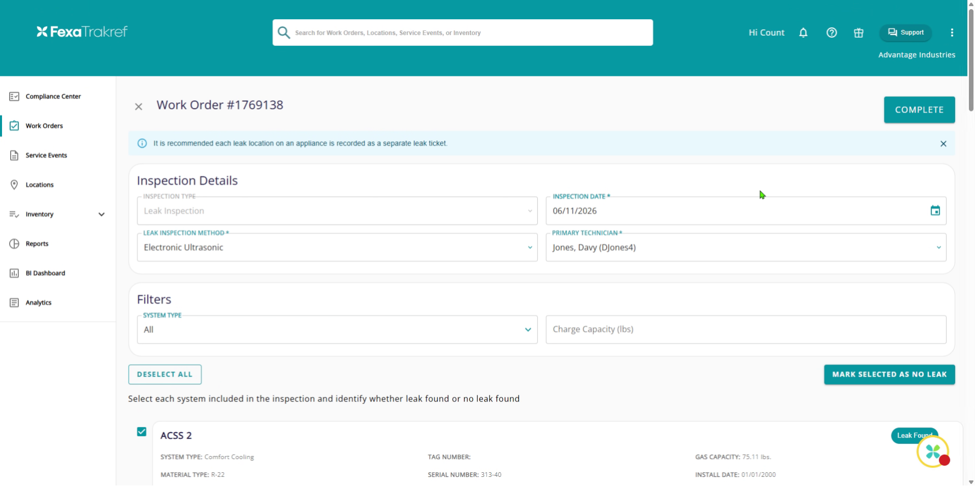
Task: Click the Charge Capacity (lbs) field
Action: coord(746,329)
